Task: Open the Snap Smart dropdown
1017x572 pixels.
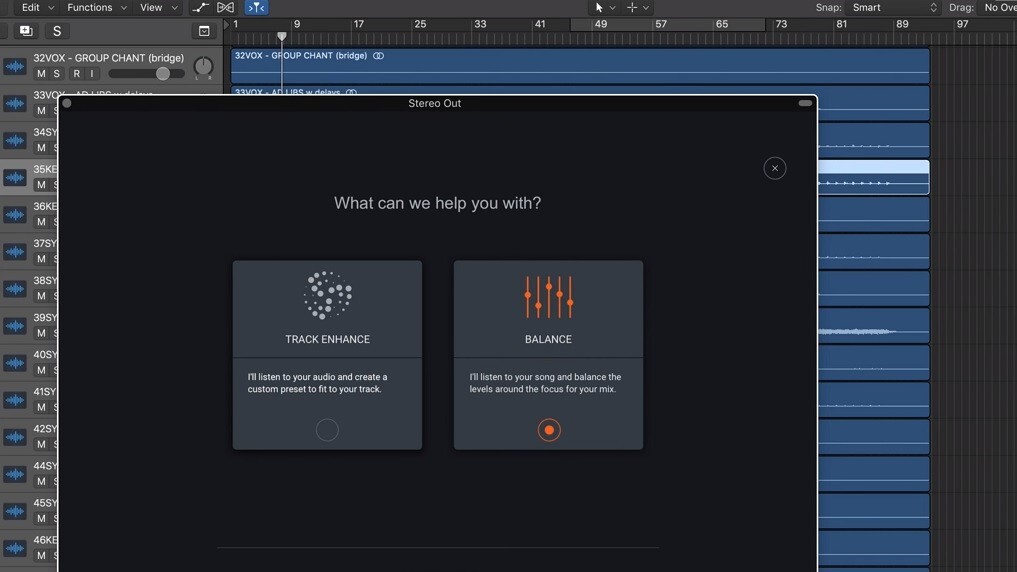Action: click(894, 7)
